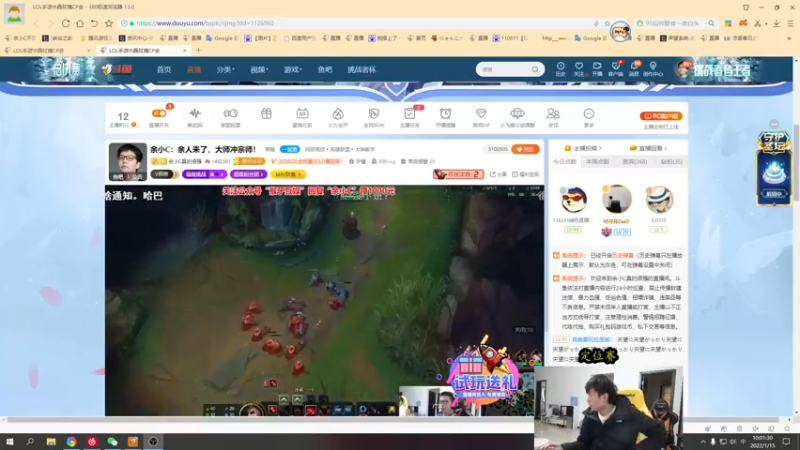Image resolution: width=800 pixels, height=450 pixels.
Task: Open 首页 in Douyu navigation bar
Action: pos(164,69)
